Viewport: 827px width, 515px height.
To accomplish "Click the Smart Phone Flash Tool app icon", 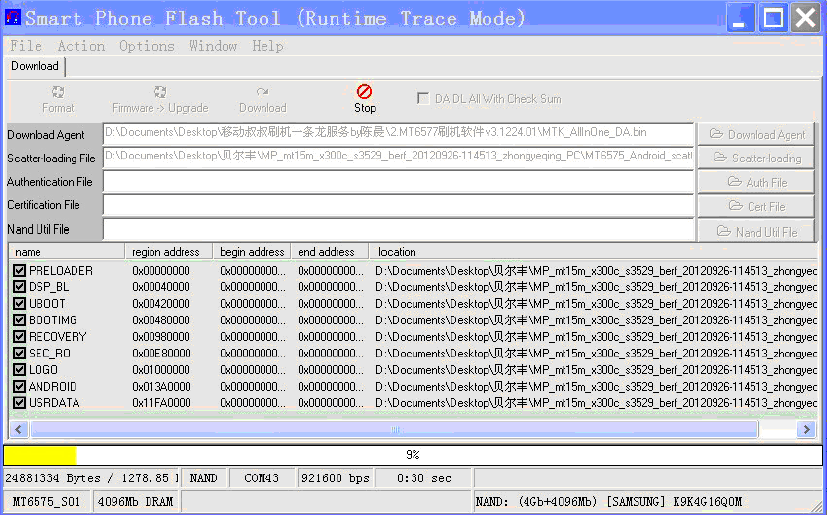I will coord(13,17).
